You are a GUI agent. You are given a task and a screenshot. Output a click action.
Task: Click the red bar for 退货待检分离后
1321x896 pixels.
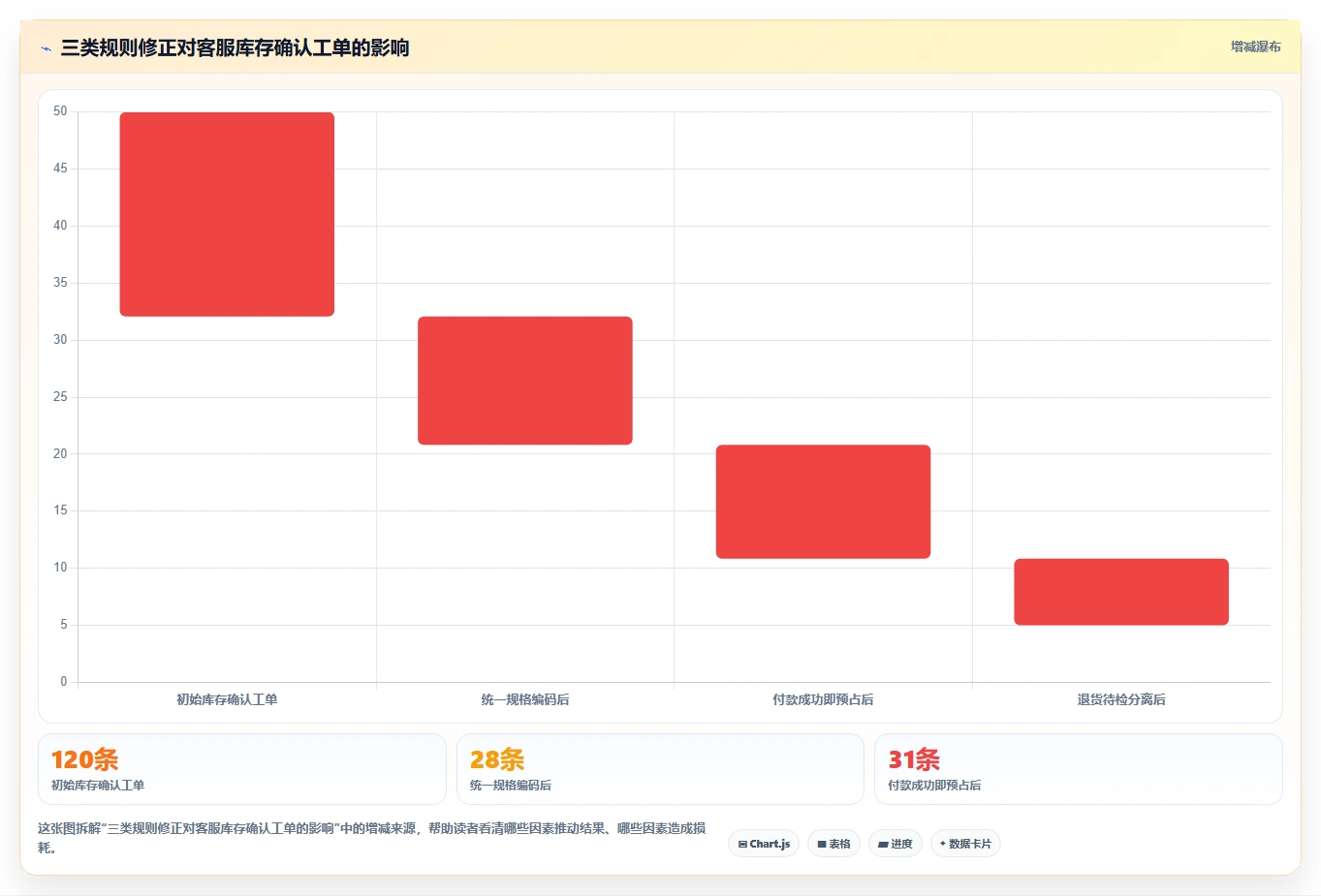tap(1121, 592)
